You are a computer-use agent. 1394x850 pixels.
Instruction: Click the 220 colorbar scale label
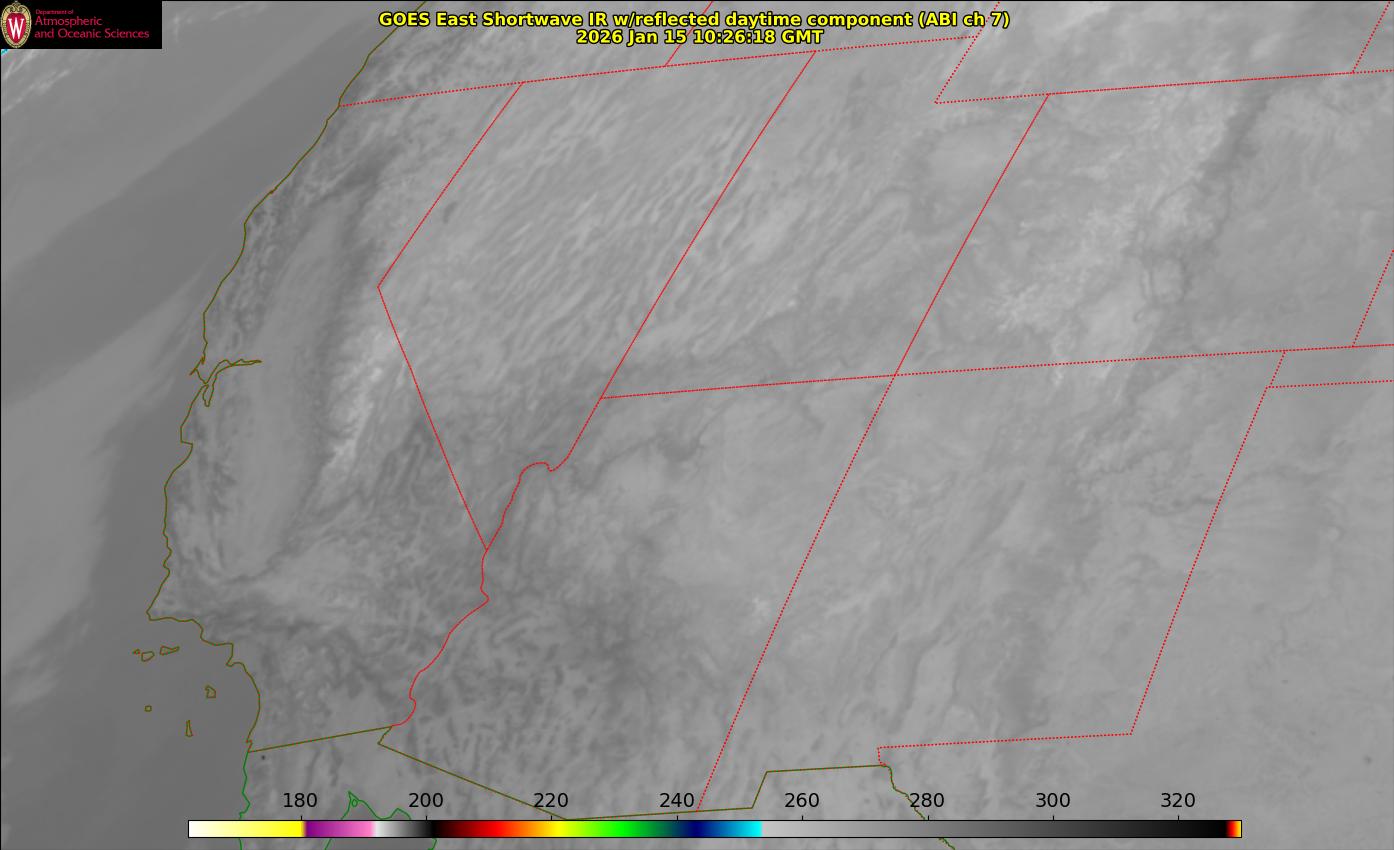551,800
